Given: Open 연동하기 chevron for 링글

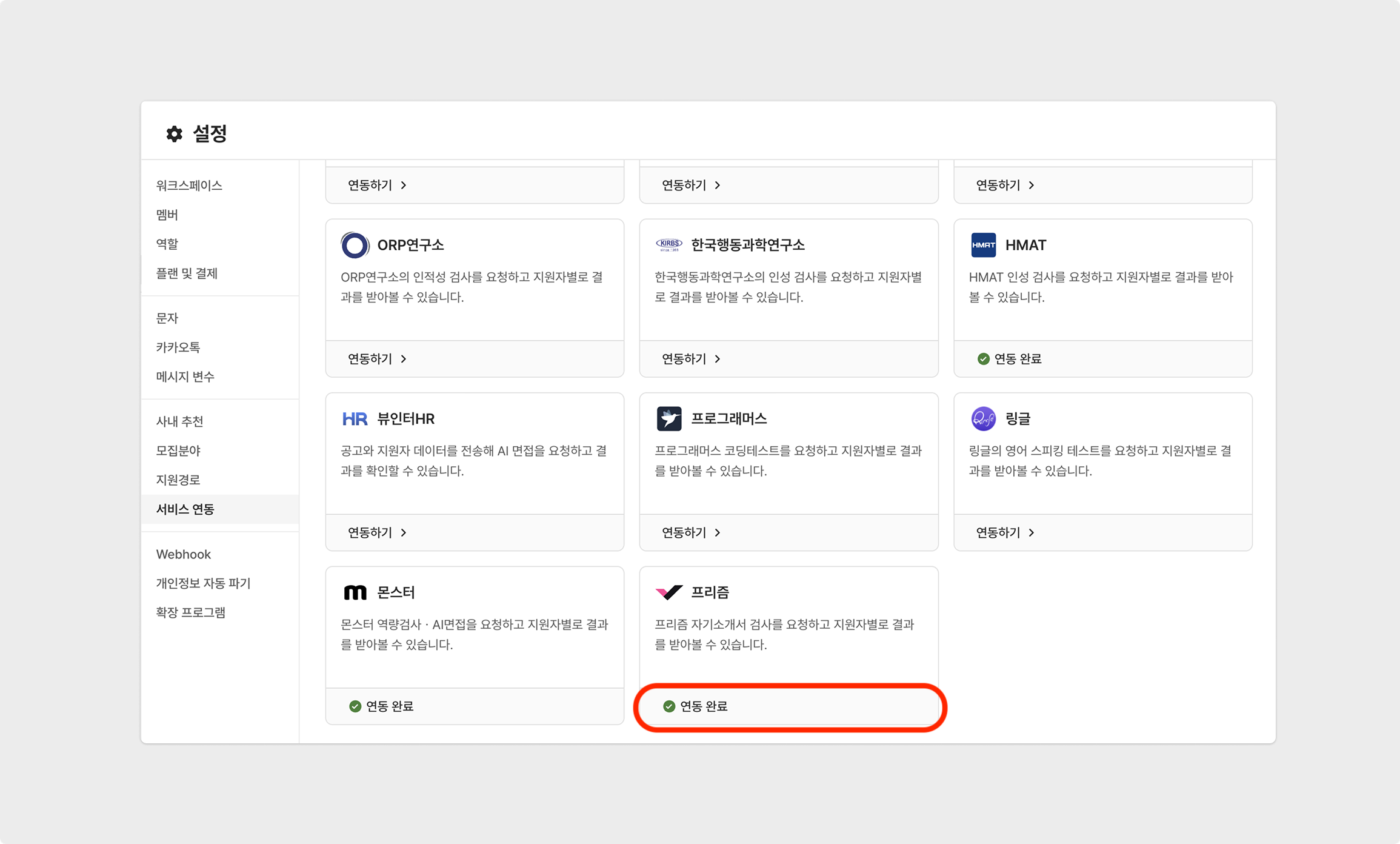Looking at the screenshot, I should point(1032,532).
